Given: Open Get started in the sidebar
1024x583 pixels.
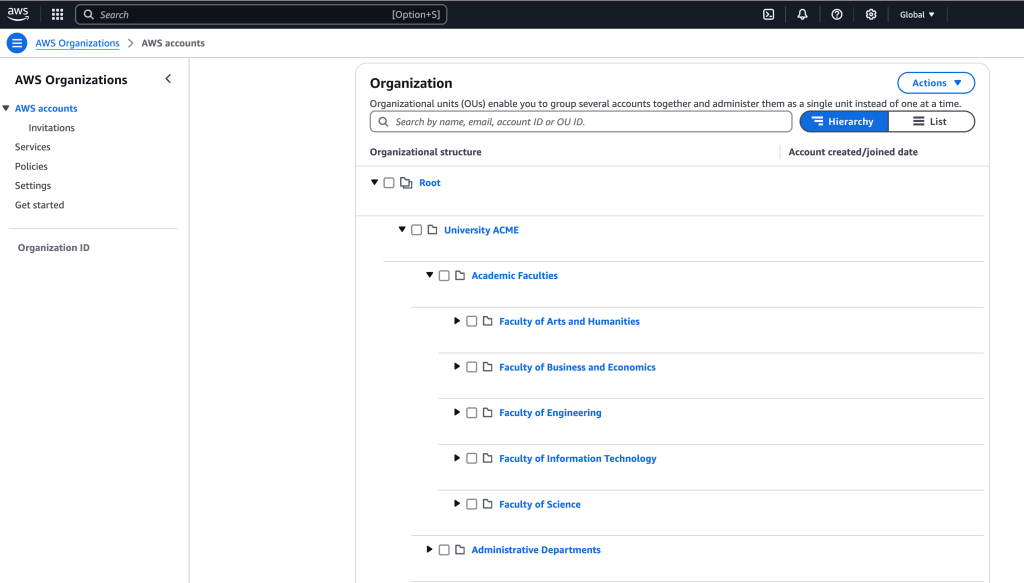Looking at the screenshot, I should [40, 205].
